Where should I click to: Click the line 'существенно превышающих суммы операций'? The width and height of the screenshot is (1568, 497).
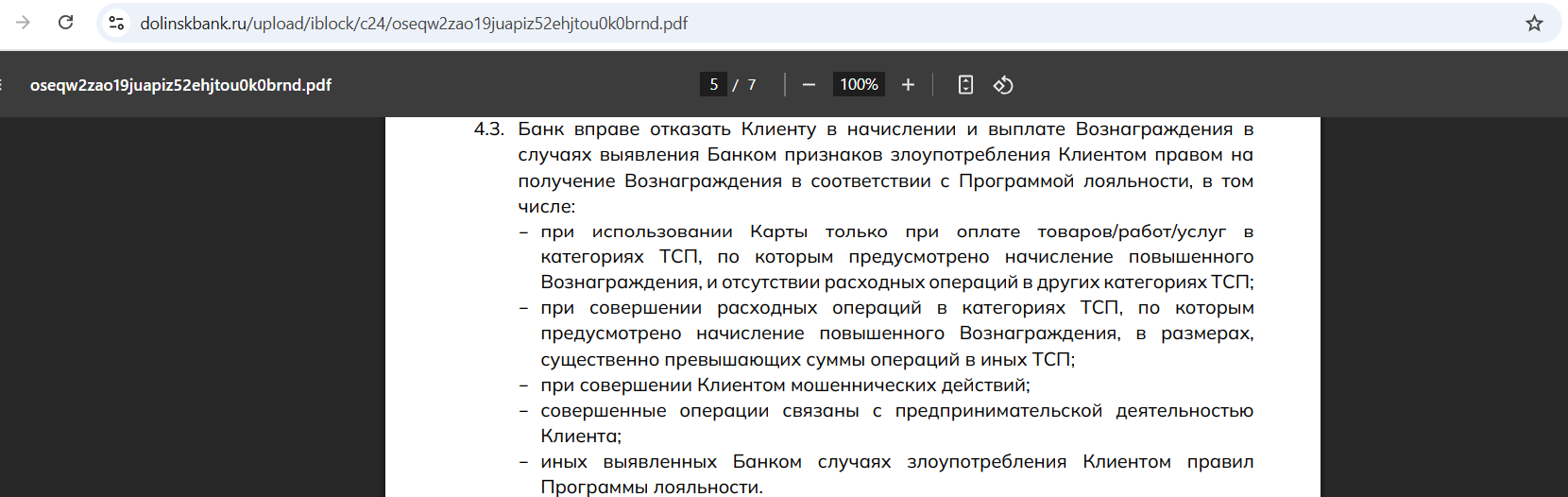tap(808, 360)
